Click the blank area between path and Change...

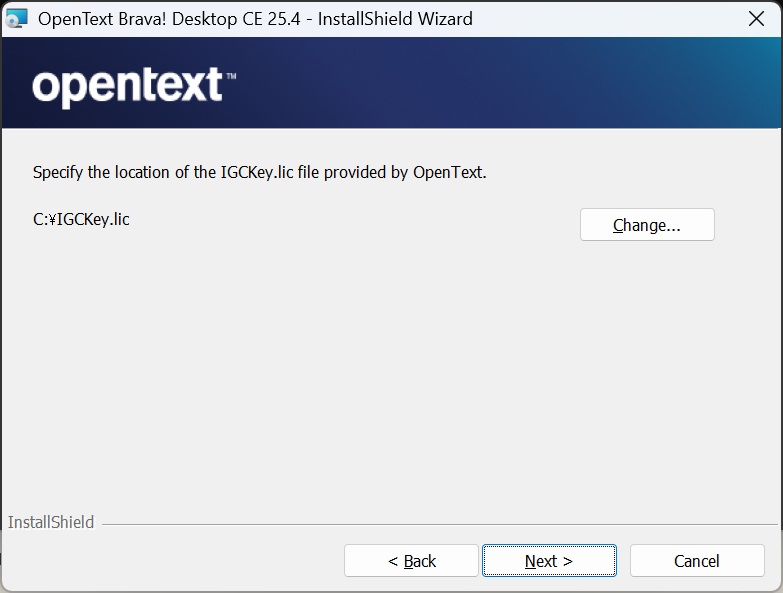click(350, 222)
